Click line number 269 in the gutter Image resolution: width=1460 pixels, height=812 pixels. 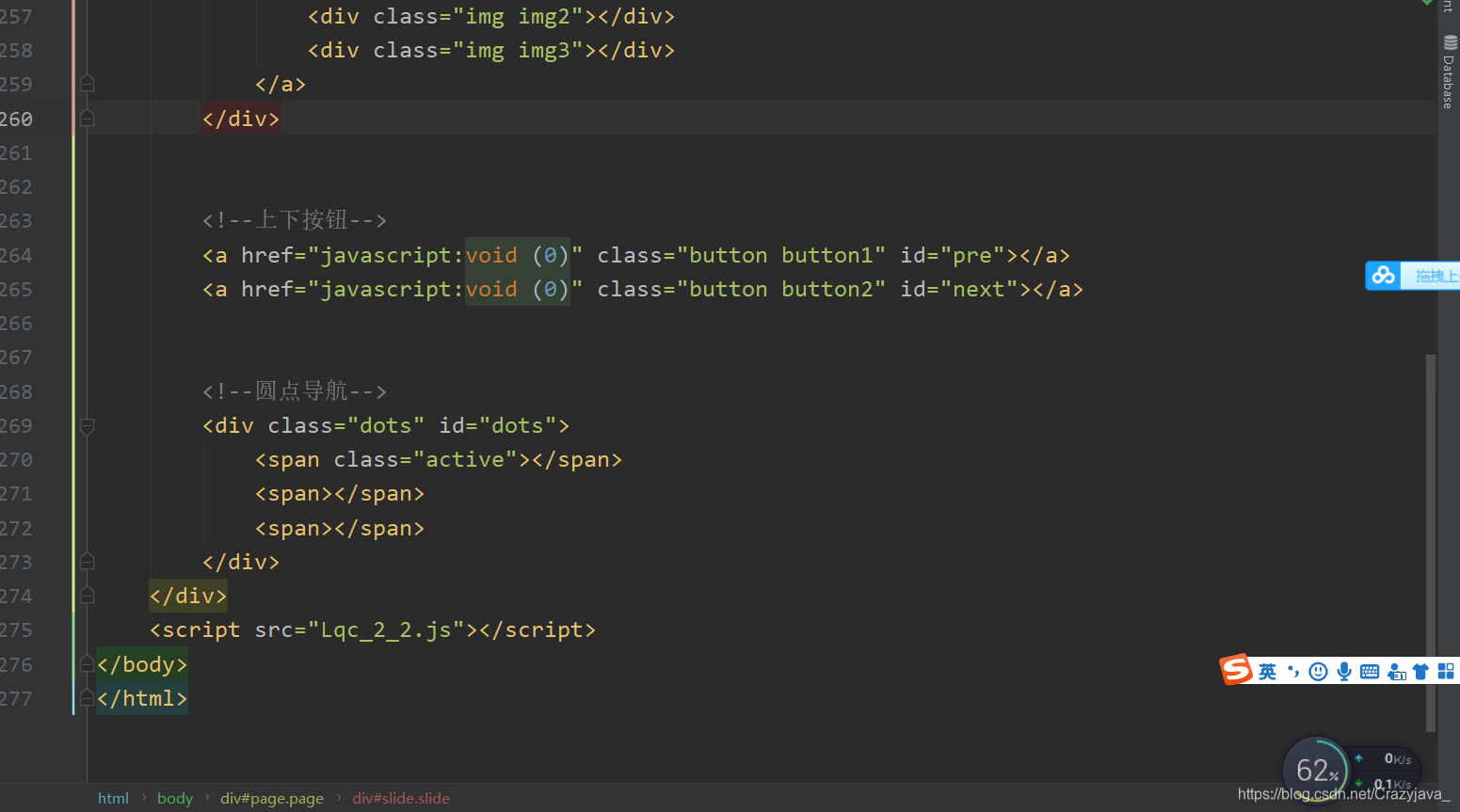(x=16, y=425)
